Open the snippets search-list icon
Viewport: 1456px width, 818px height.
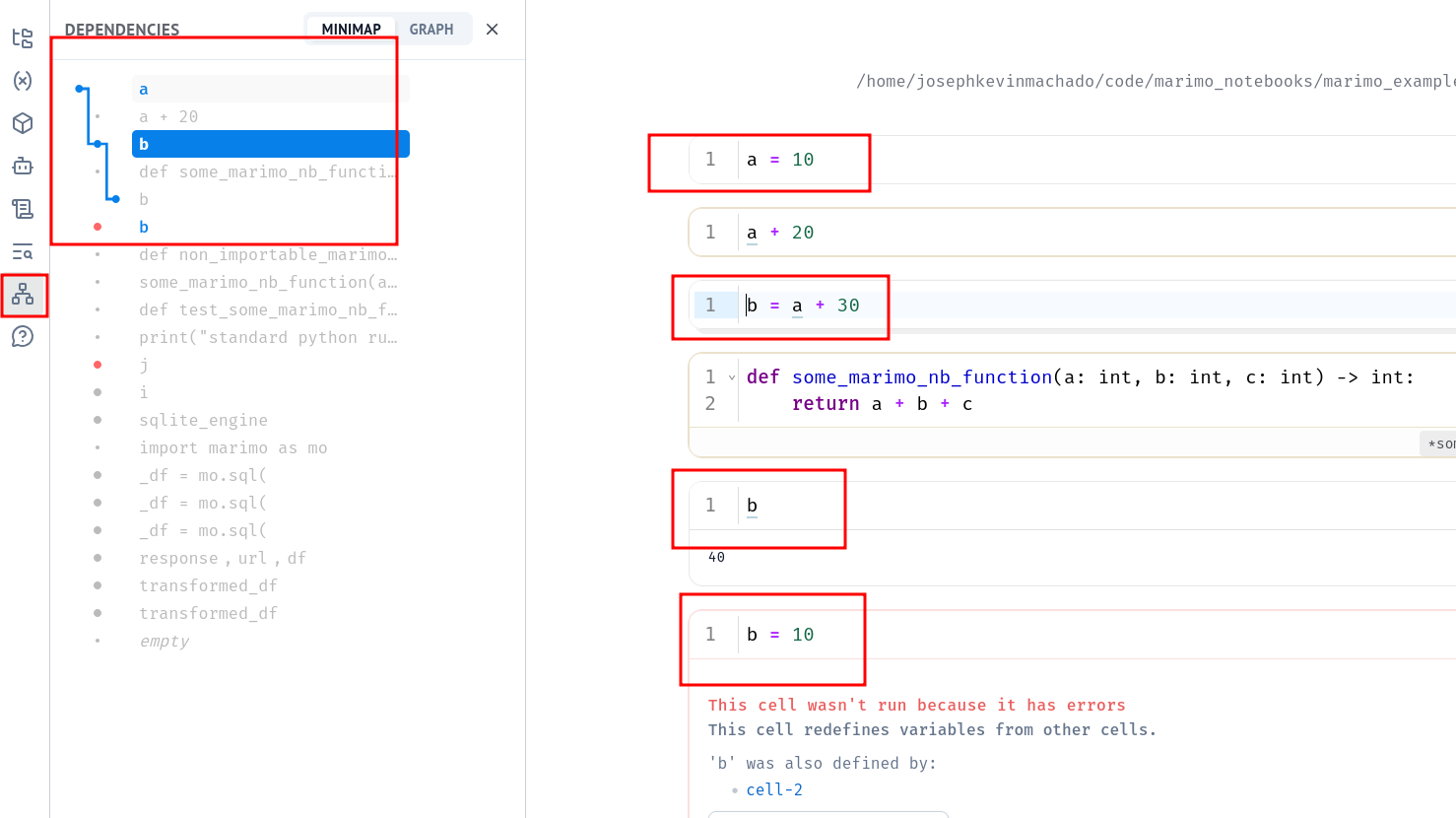[23, 252]
